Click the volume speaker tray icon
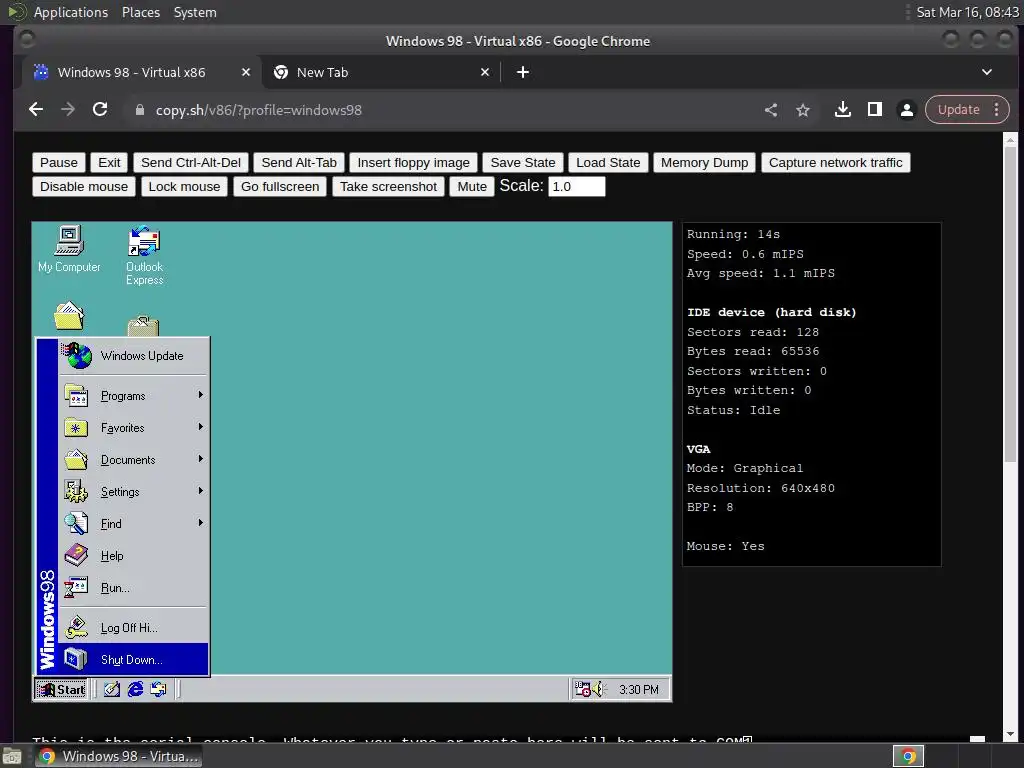Image resolution: width=1024 pixels, height=768 pixels. coord(599,689)
